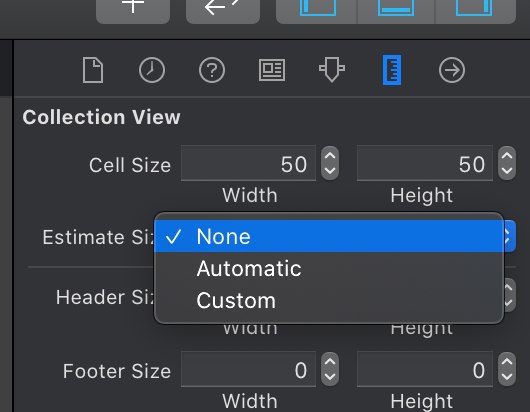530x412 pixels.
Task: Toggle the right inspector panel
Action: [x=475, y=8]
